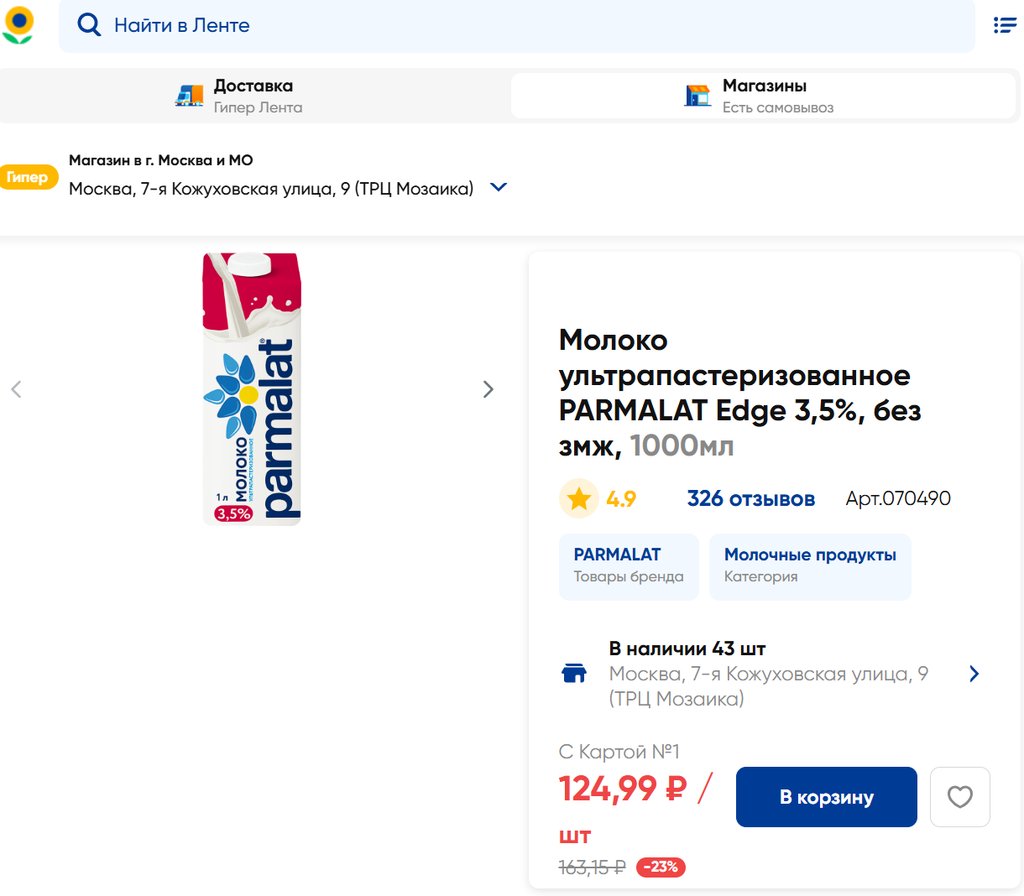Click the search magnifier icon
Viewport: 1024px width, 896px height.
(89, 25)
